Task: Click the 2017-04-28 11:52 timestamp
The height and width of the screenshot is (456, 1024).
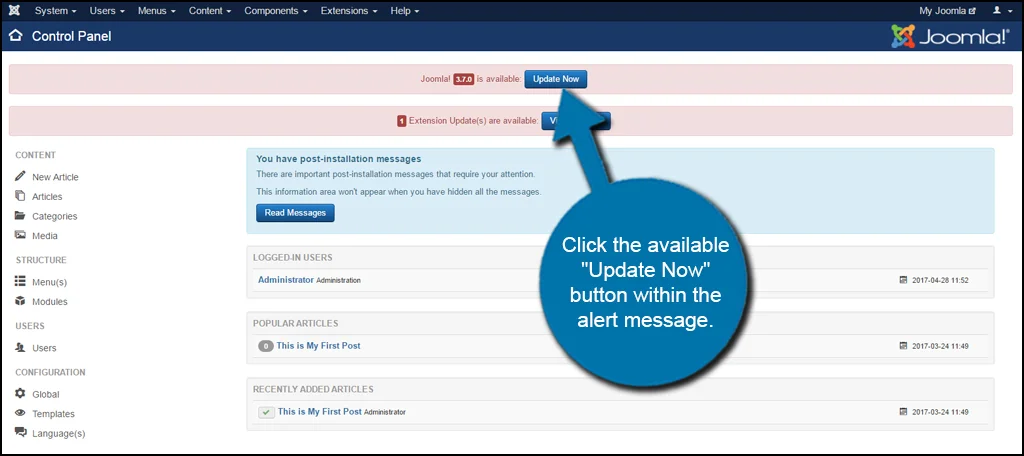Action: (x=940, y=280)
